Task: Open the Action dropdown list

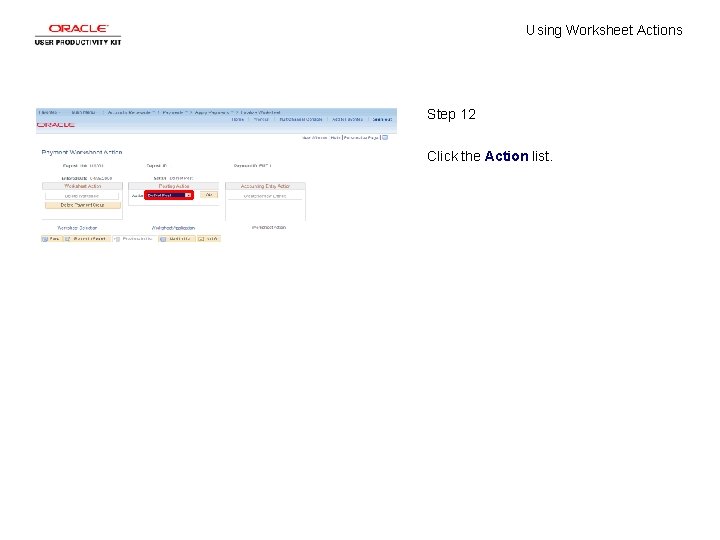Action: tap(169, 195)
